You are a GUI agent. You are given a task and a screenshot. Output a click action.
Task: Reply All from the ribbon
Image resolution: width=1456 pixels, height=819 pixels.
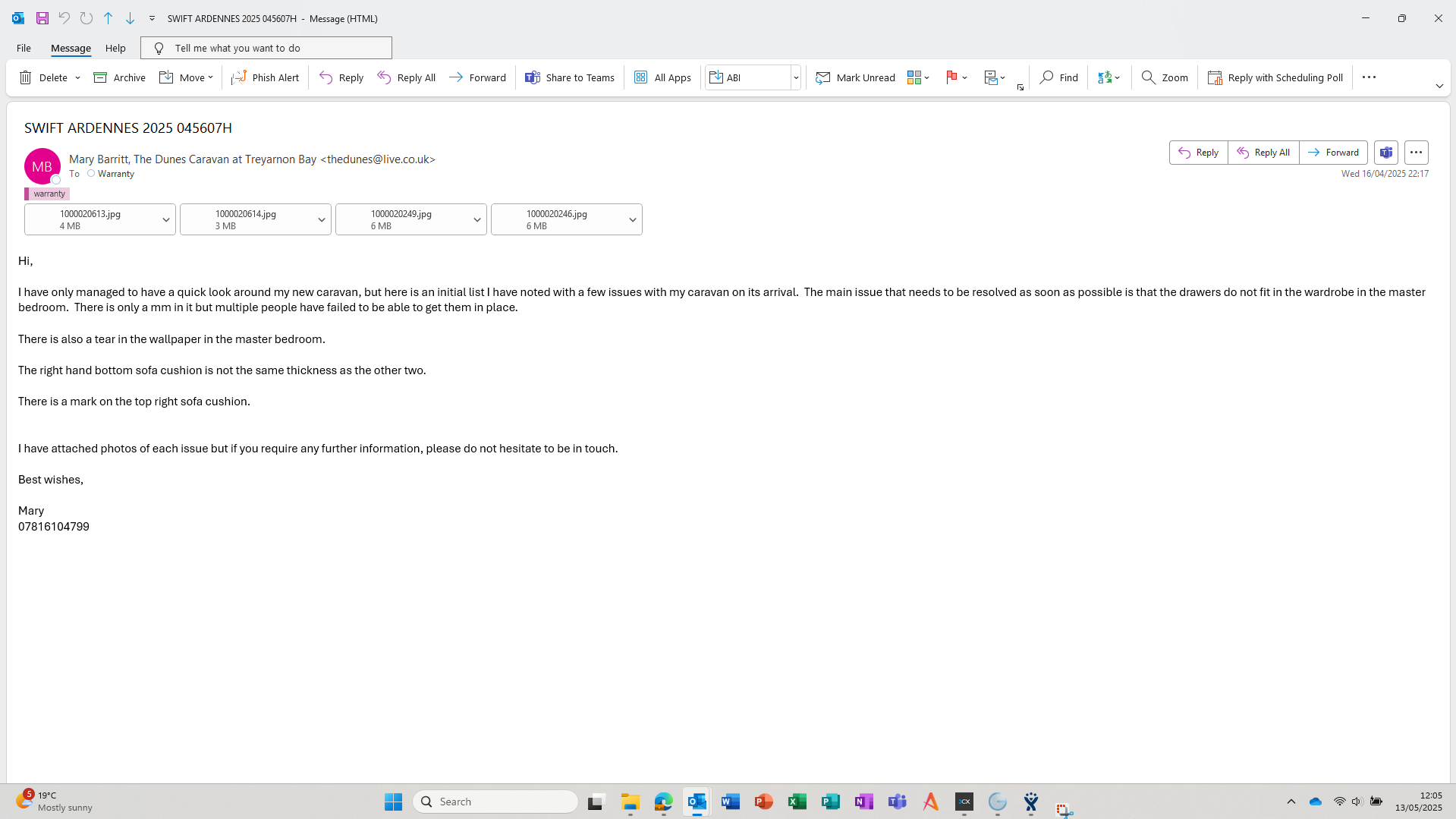[x=406, y=77]
